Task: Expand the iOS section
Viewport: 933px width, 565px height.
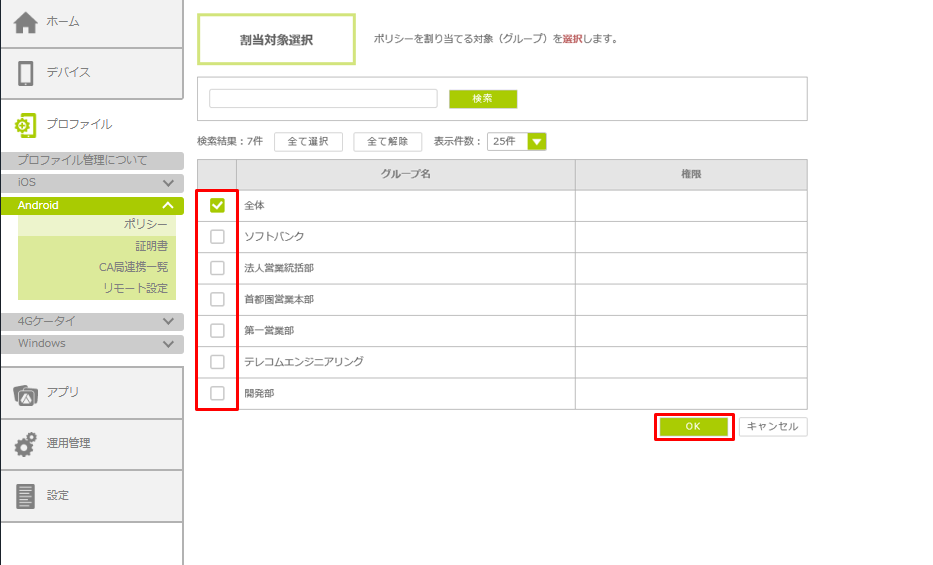Action: pyautogui.click(x=168, y=183)
